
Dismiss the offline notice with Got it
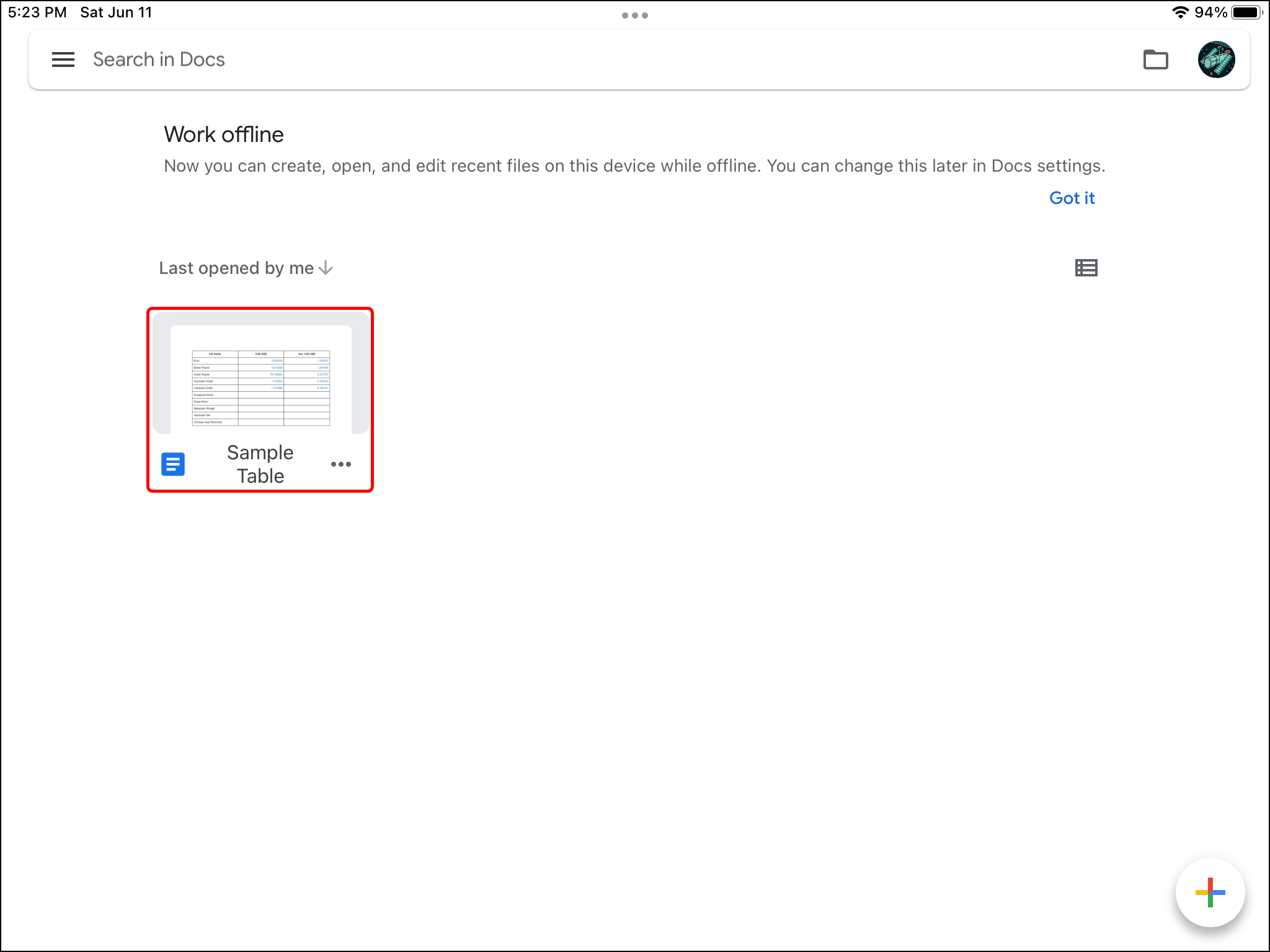[1072, 198]
